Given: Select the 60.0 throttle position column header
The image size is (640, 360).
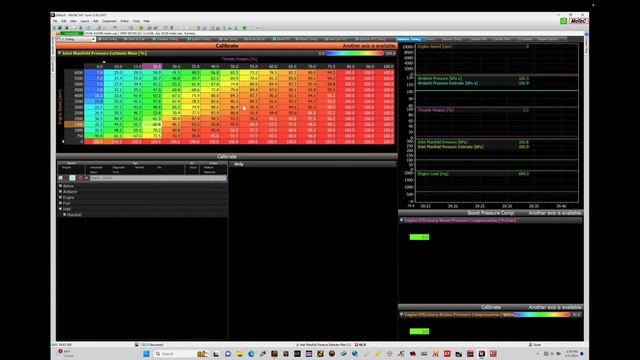Looking at the screenshot, I should [269, 66].
